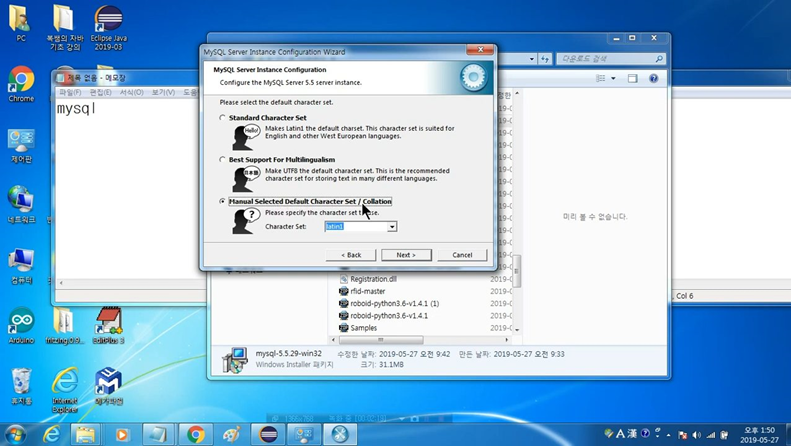Open the media player taskbar icon
791x446 pixels.
122,434
